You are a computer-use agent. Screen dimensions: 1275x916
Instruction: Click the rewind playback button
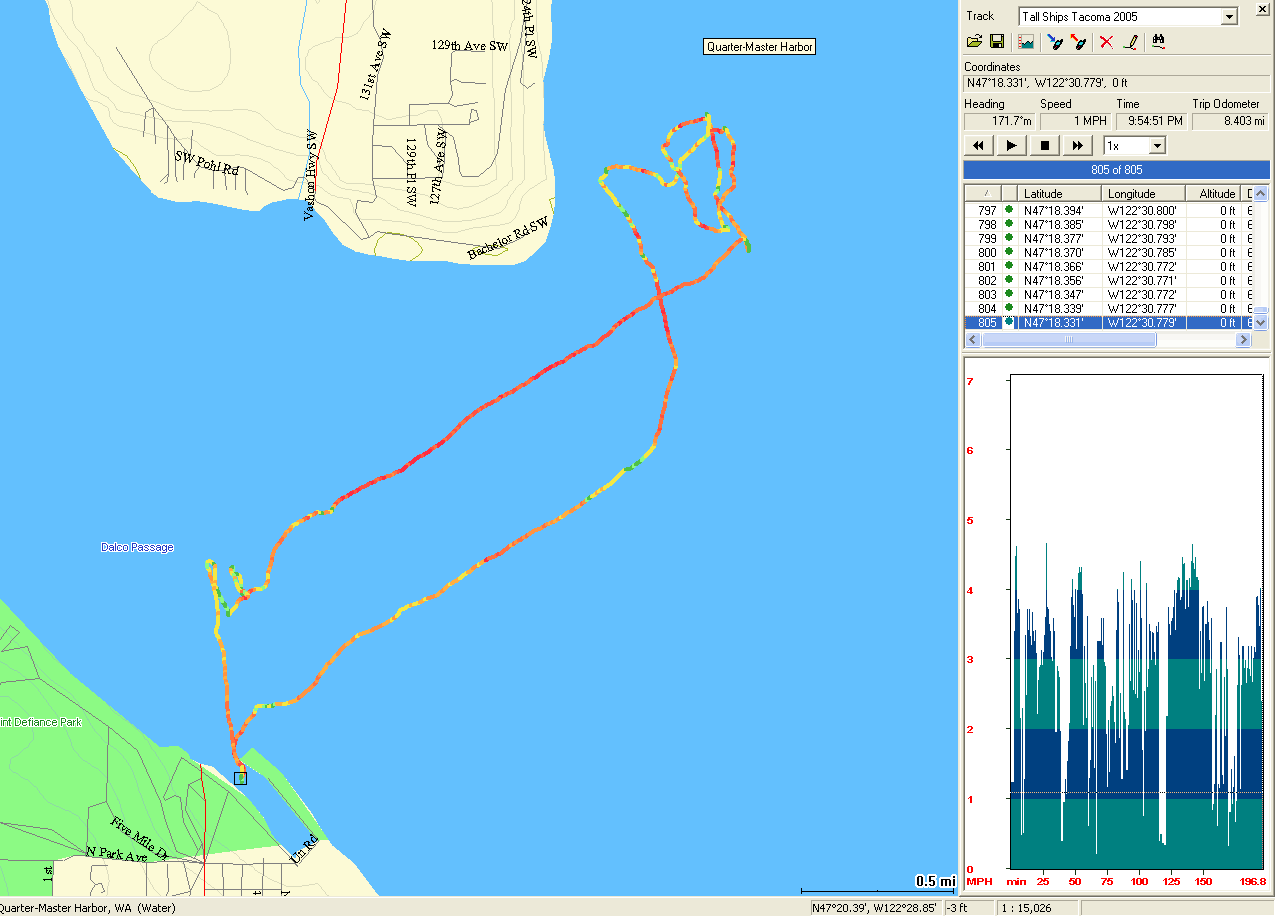(x=979, y=146)
